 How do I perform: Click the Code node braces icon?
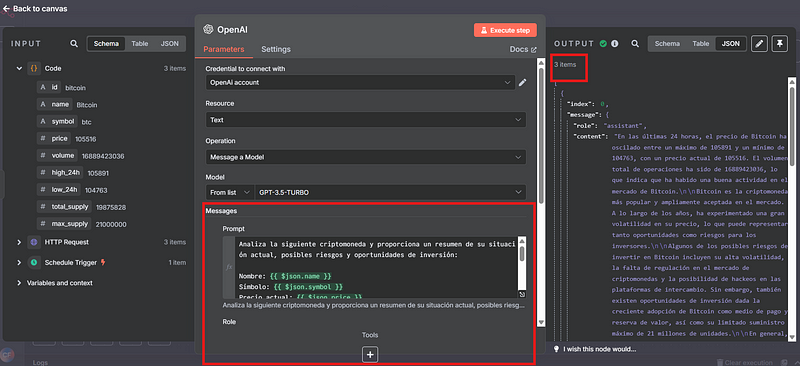[x=34, y=68]
